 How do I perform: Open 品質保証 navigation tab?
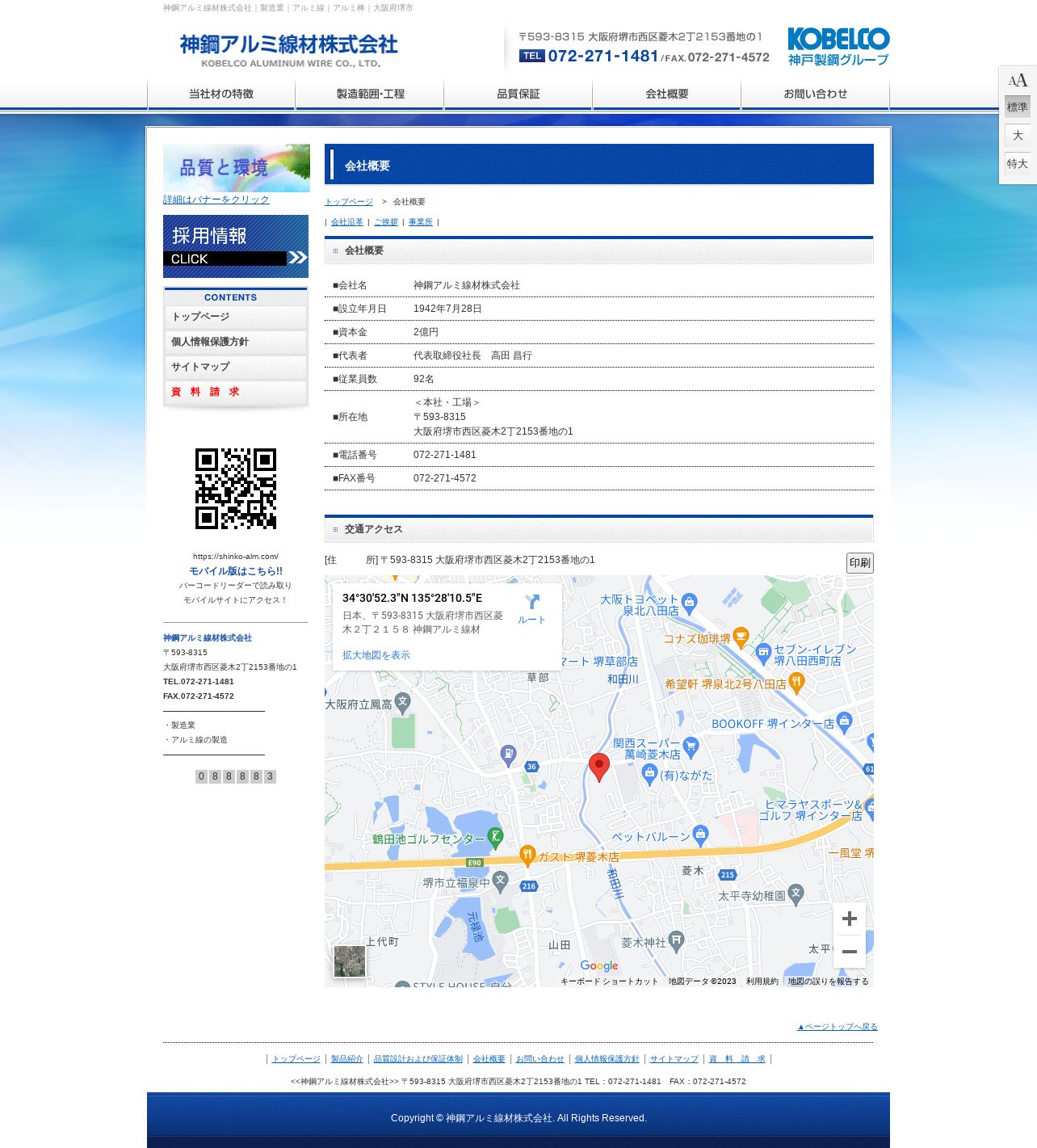[x=518, y=94]
